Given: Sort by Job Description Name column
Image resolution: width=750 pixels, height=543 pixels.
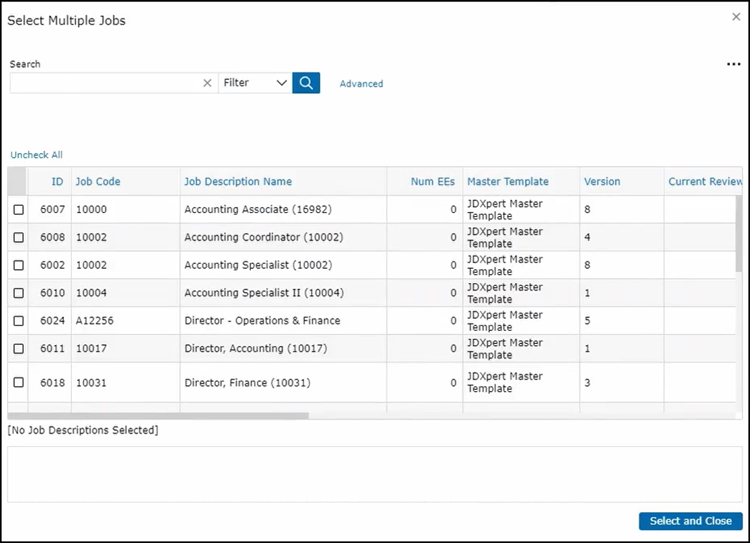Looking at the screenshot, I should point(238,182).
